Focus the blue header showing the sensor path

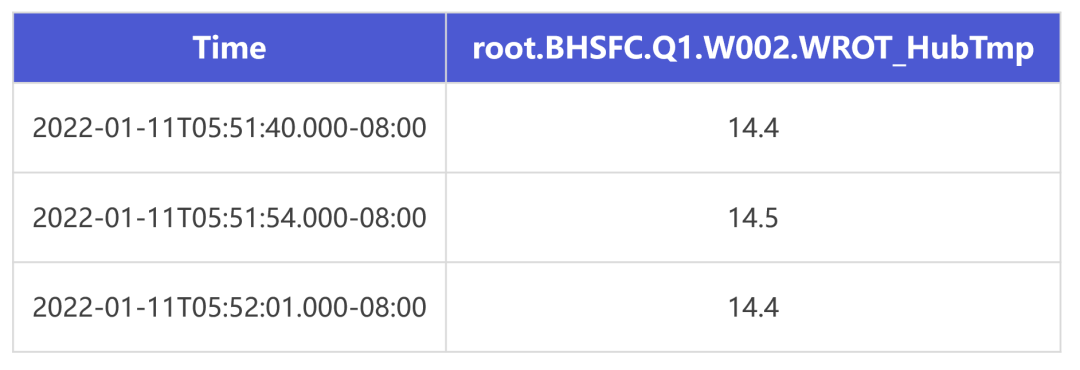click(753, 48)
